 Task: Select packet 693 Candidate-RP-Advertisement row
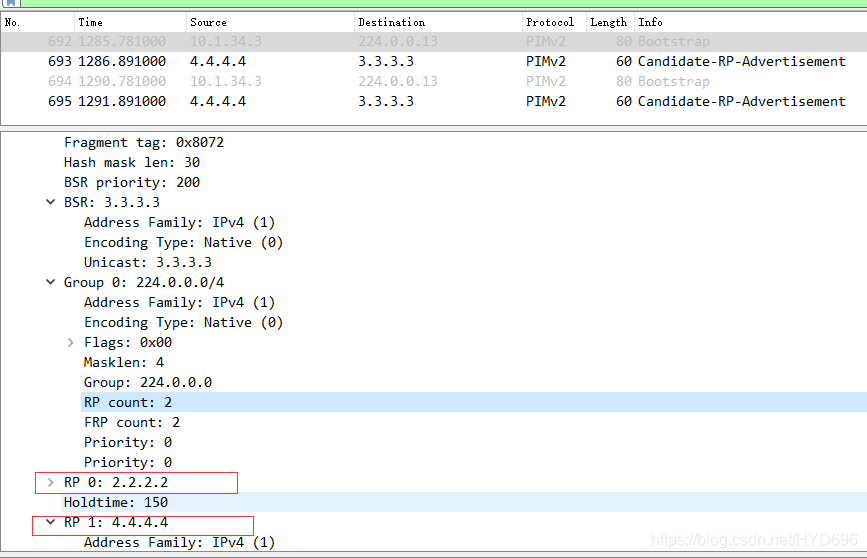click(434, 61)
